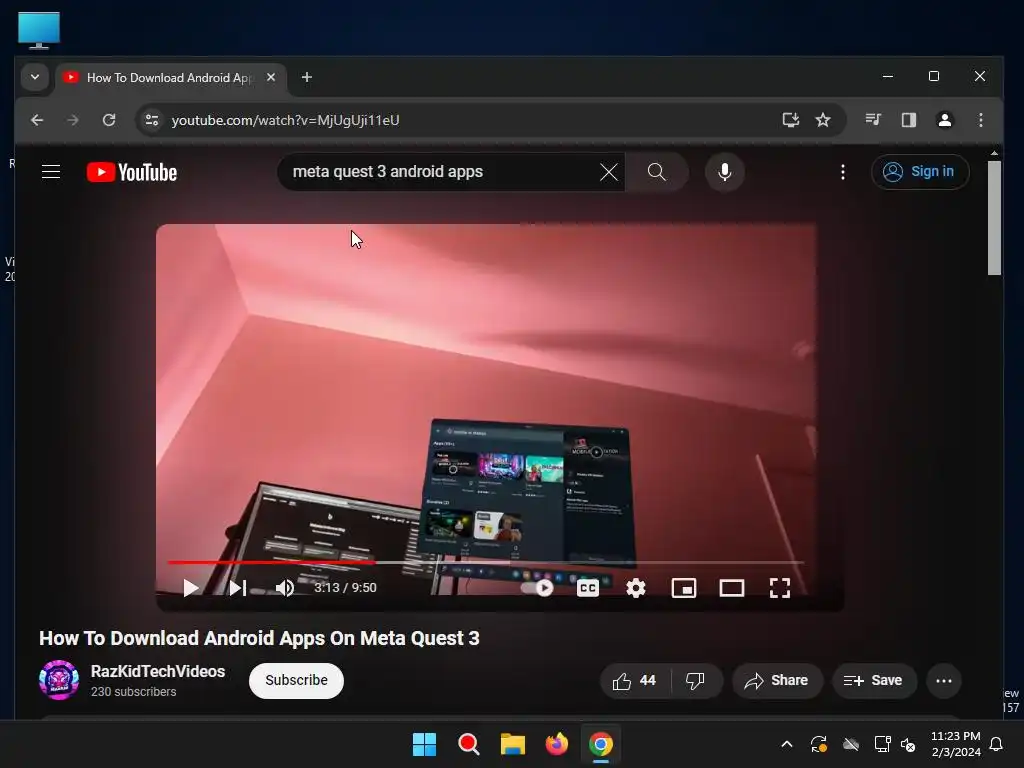The image size is (1024, 768).
Task: Toggle the autoplay switch
Action: [x=537, y=588]
